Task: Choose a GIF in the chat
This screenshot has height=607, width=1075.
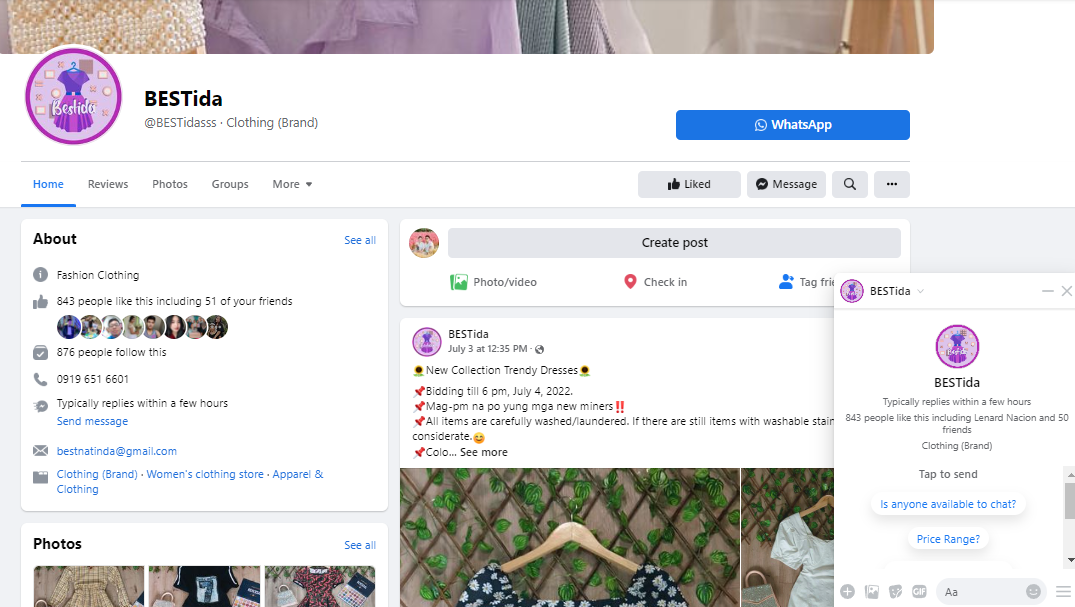Action: (x=919, y=591)
